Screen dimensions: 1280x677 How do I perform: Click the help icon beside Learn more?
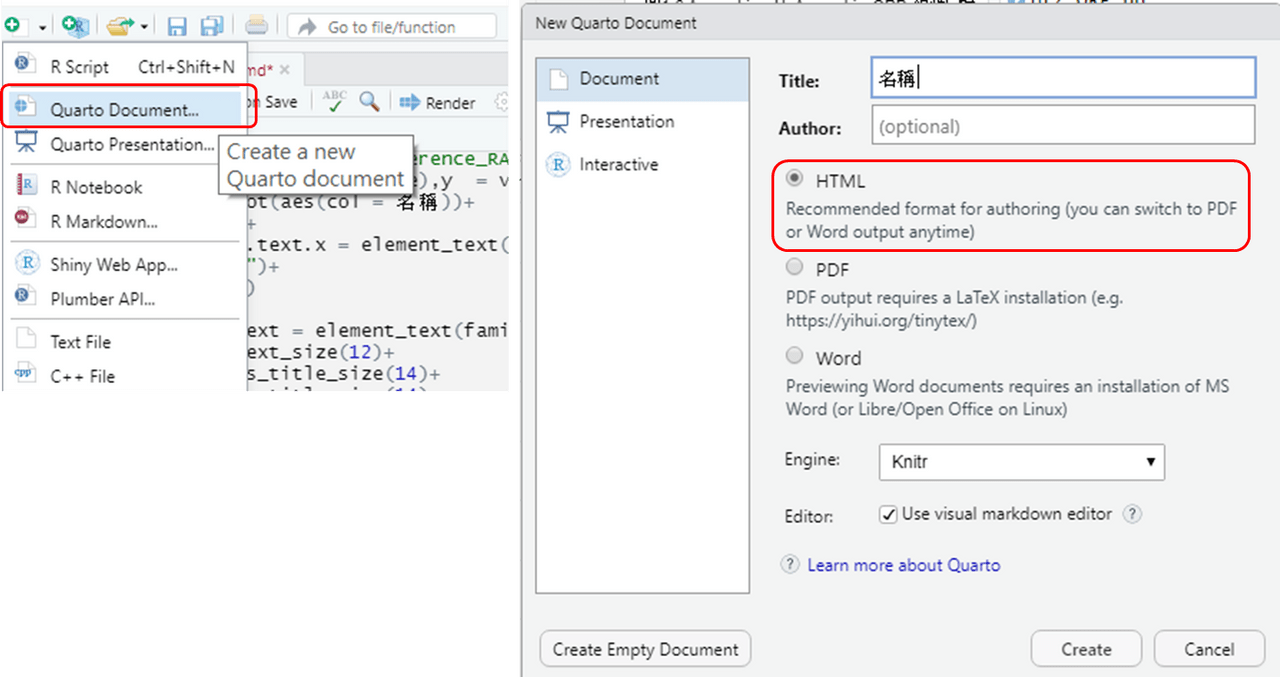pos(790,565)
